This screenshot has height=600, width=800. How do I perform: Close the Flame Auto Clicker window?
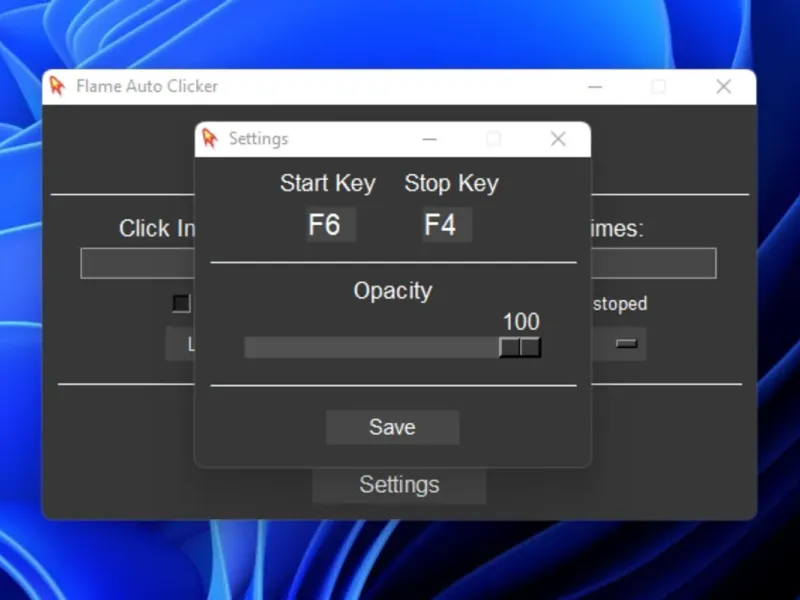(x=723, y=86)
